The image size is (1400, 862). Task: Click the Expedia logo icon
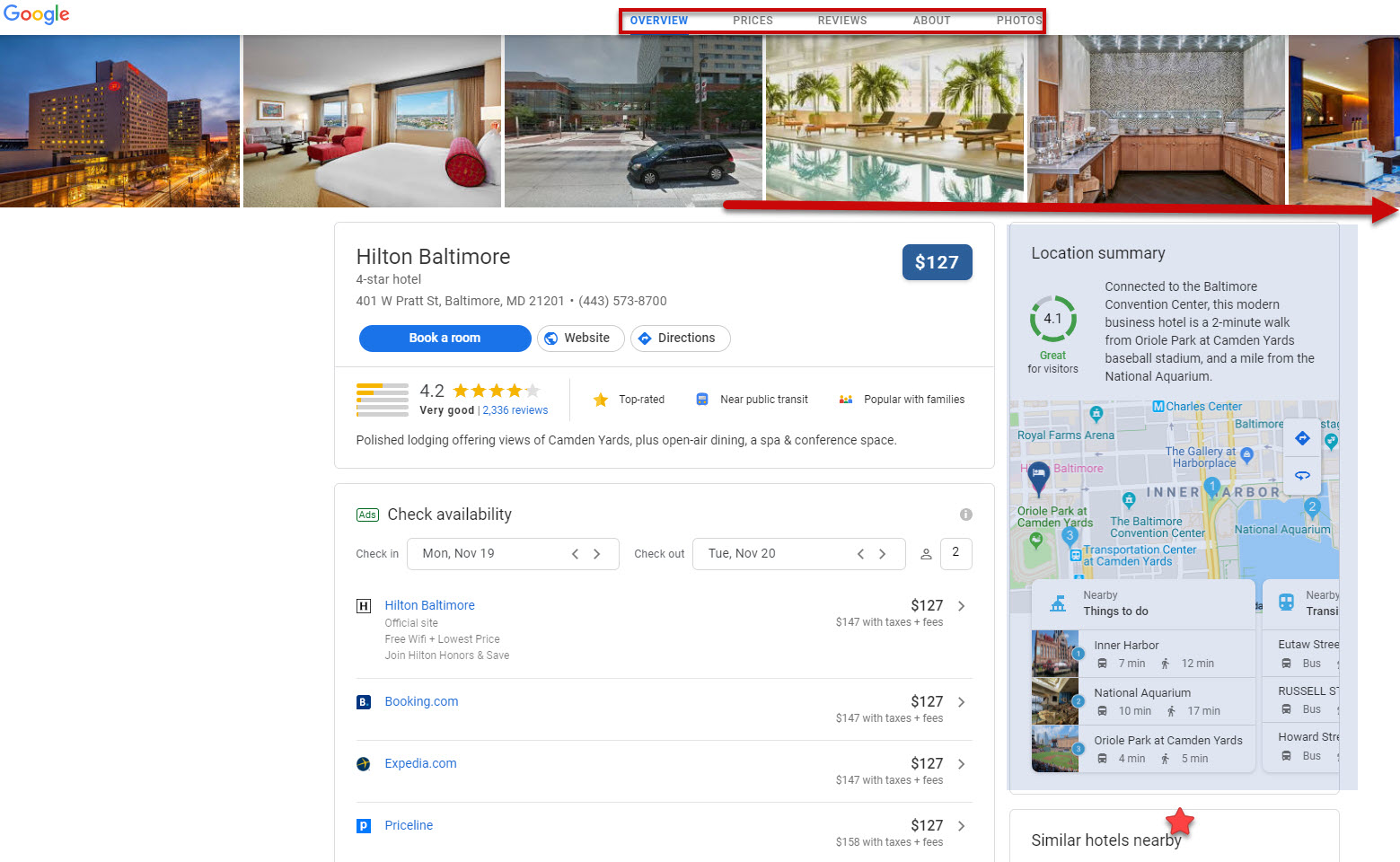(x=364, y=764)
